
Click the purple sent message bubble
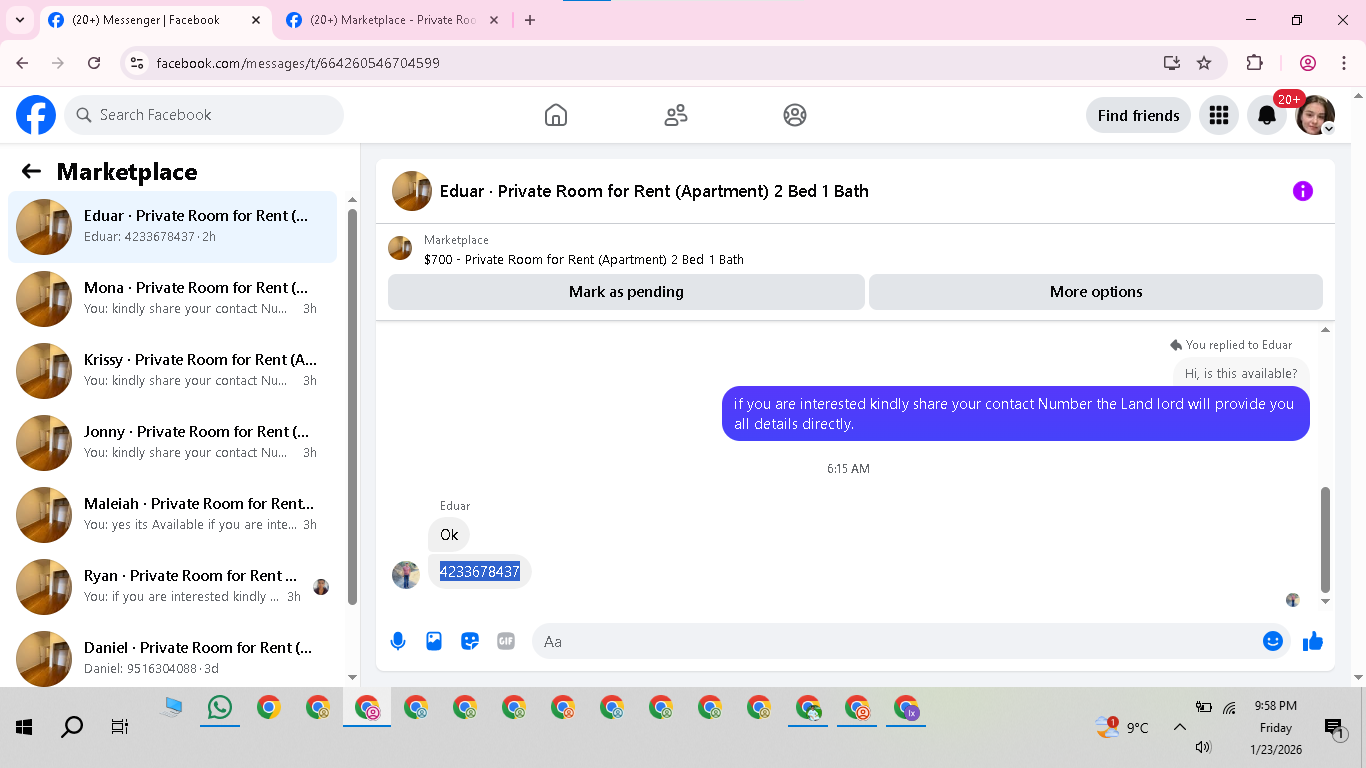1016,414
